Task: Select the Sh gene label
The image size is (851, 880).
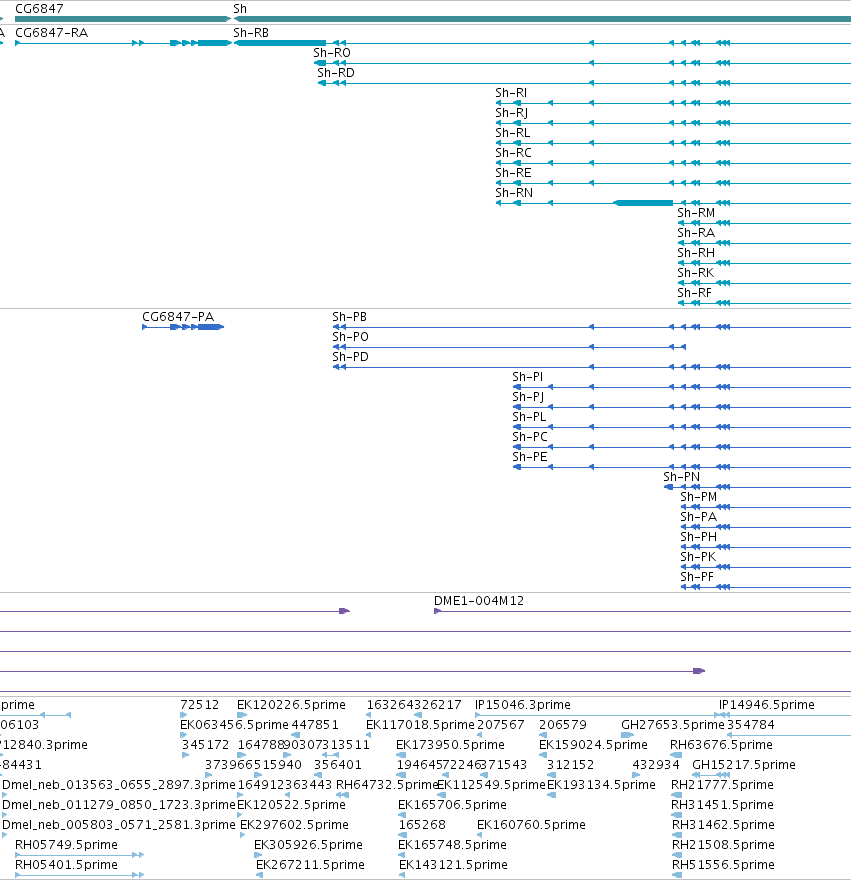Action: click(240, 8)
